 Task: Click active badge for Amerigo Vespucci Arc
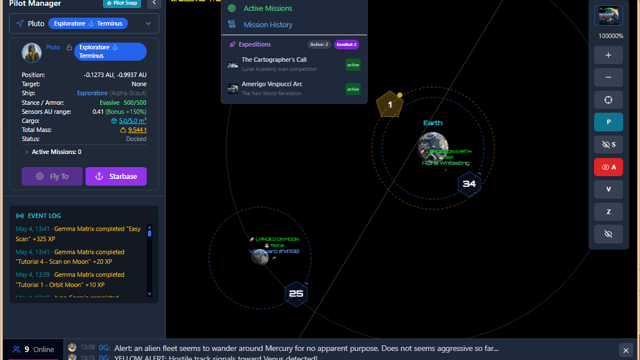[353, 89]
